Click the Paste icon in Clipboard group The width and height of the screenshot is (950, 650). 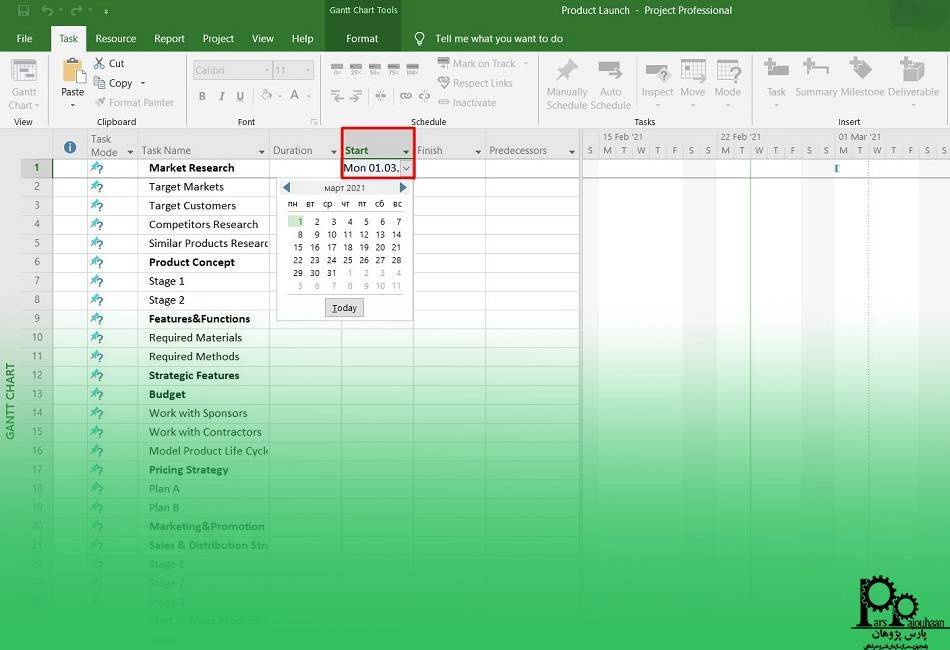(73, 72)
